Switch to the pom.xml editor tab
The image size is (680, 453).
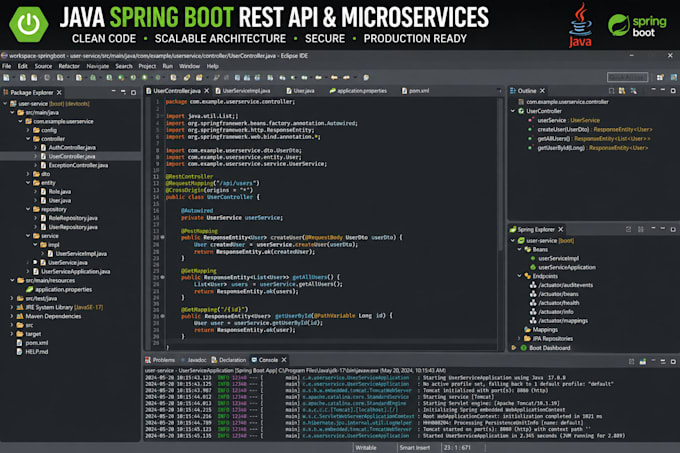415,91
